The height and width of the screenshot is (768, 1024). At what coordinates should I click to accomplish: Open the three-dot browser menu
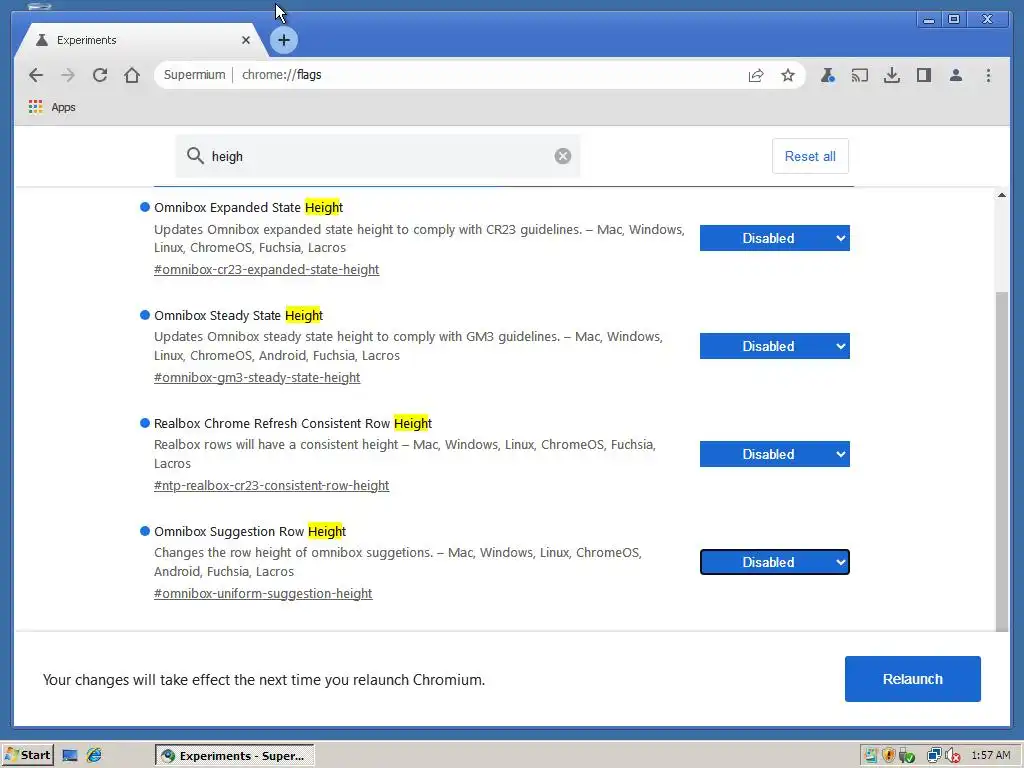[x=988, y=75]
